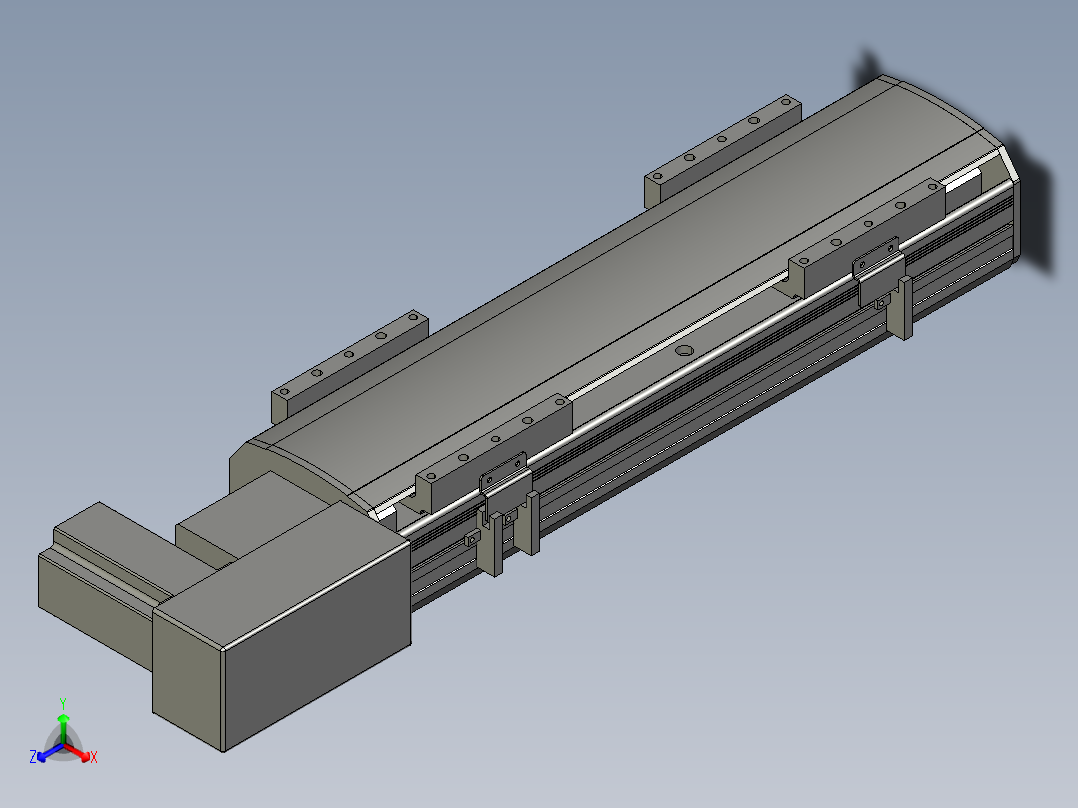Select the grooved aluminum extrusion side face
This screenshot has height=808, width=1078.
pos(715,413)
